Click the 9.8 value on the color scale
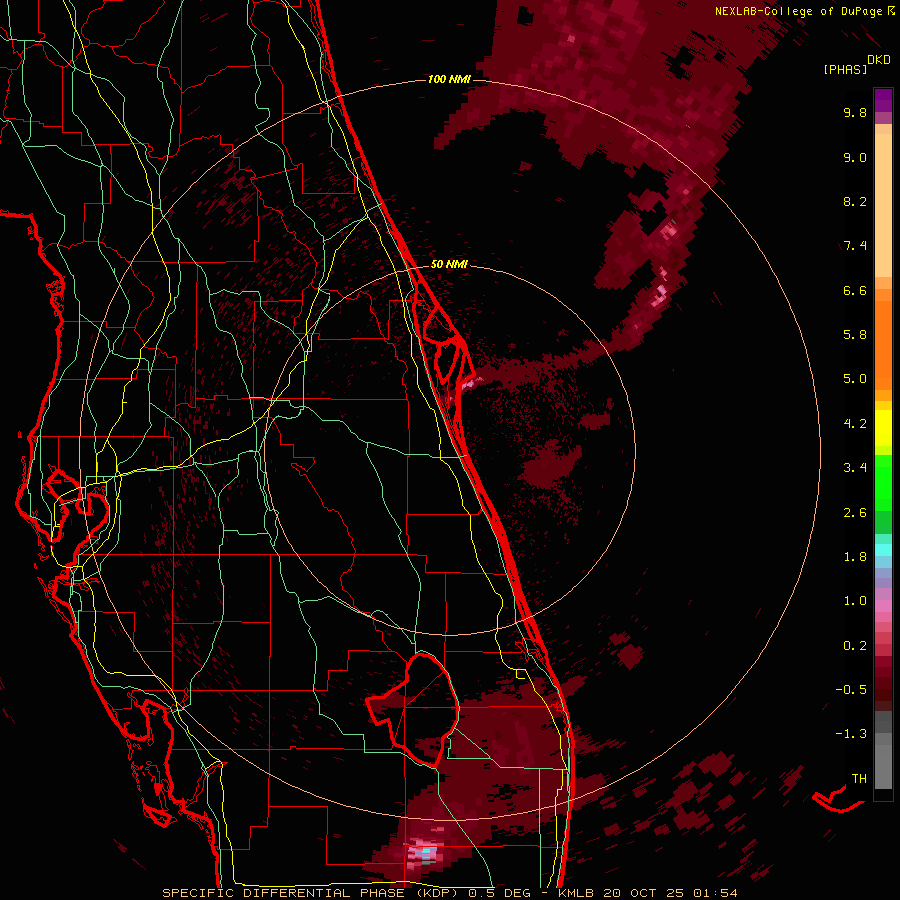This screenshot has height=900, width=900. point(855,112)
